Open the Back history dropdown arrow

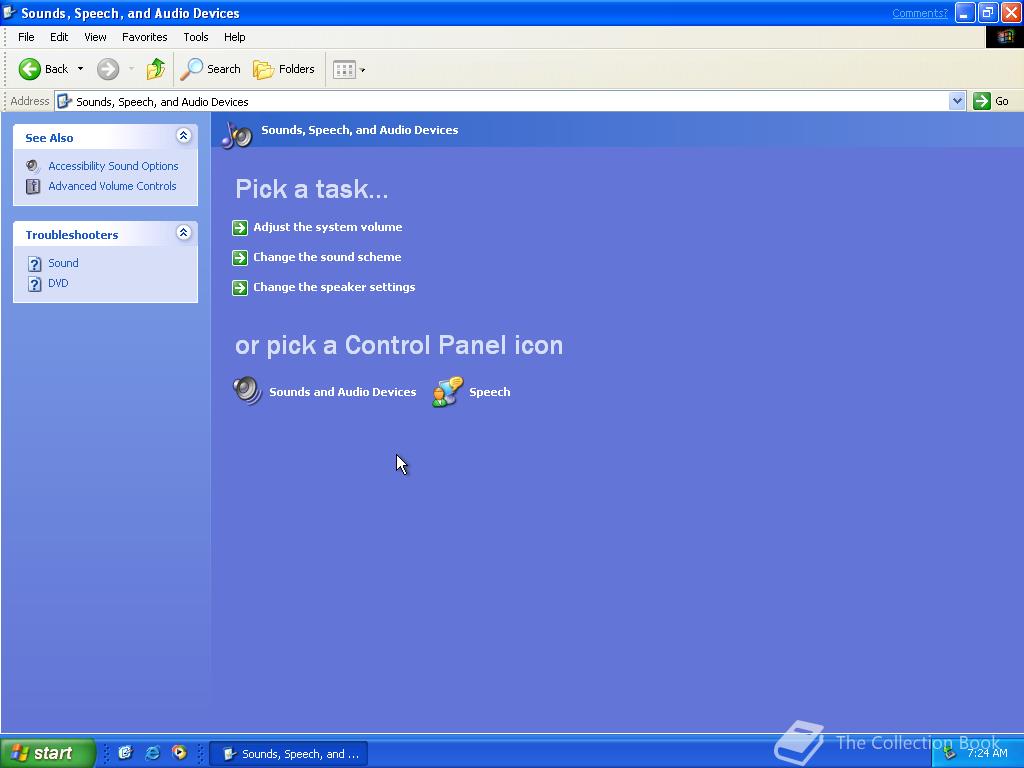[x=80, y=69]
